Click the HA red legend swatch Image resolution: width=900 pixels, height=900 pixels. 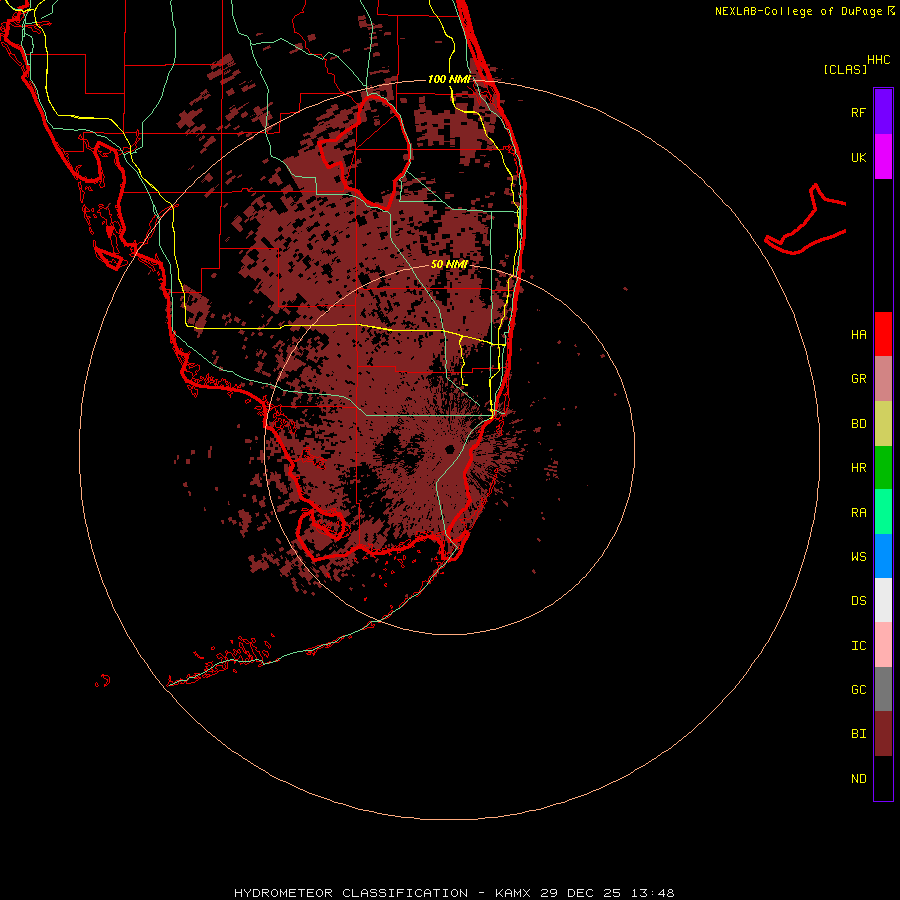tap(883, 334)
